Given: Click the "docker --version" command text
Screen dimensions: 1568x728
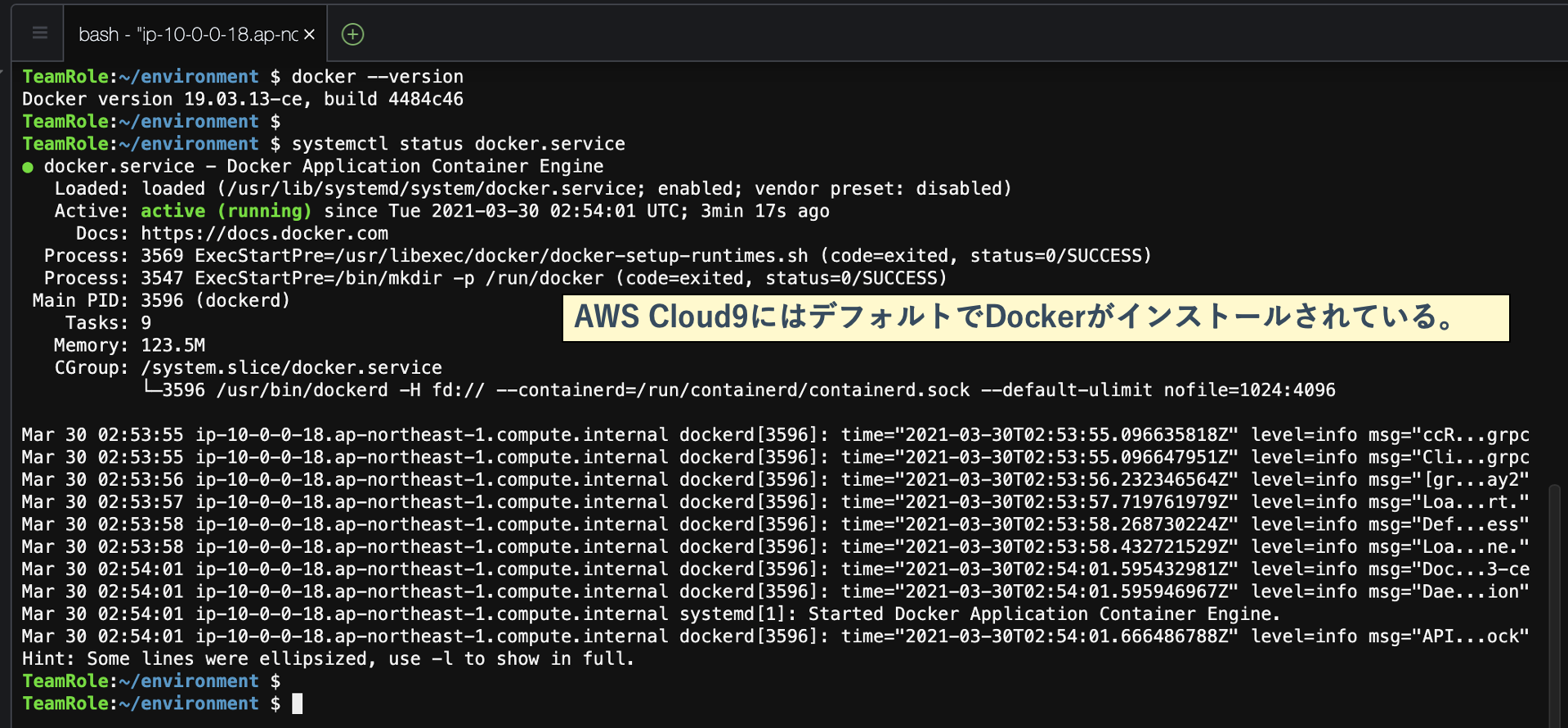Looking at the screenshot, I should click(x=378, y=77).
